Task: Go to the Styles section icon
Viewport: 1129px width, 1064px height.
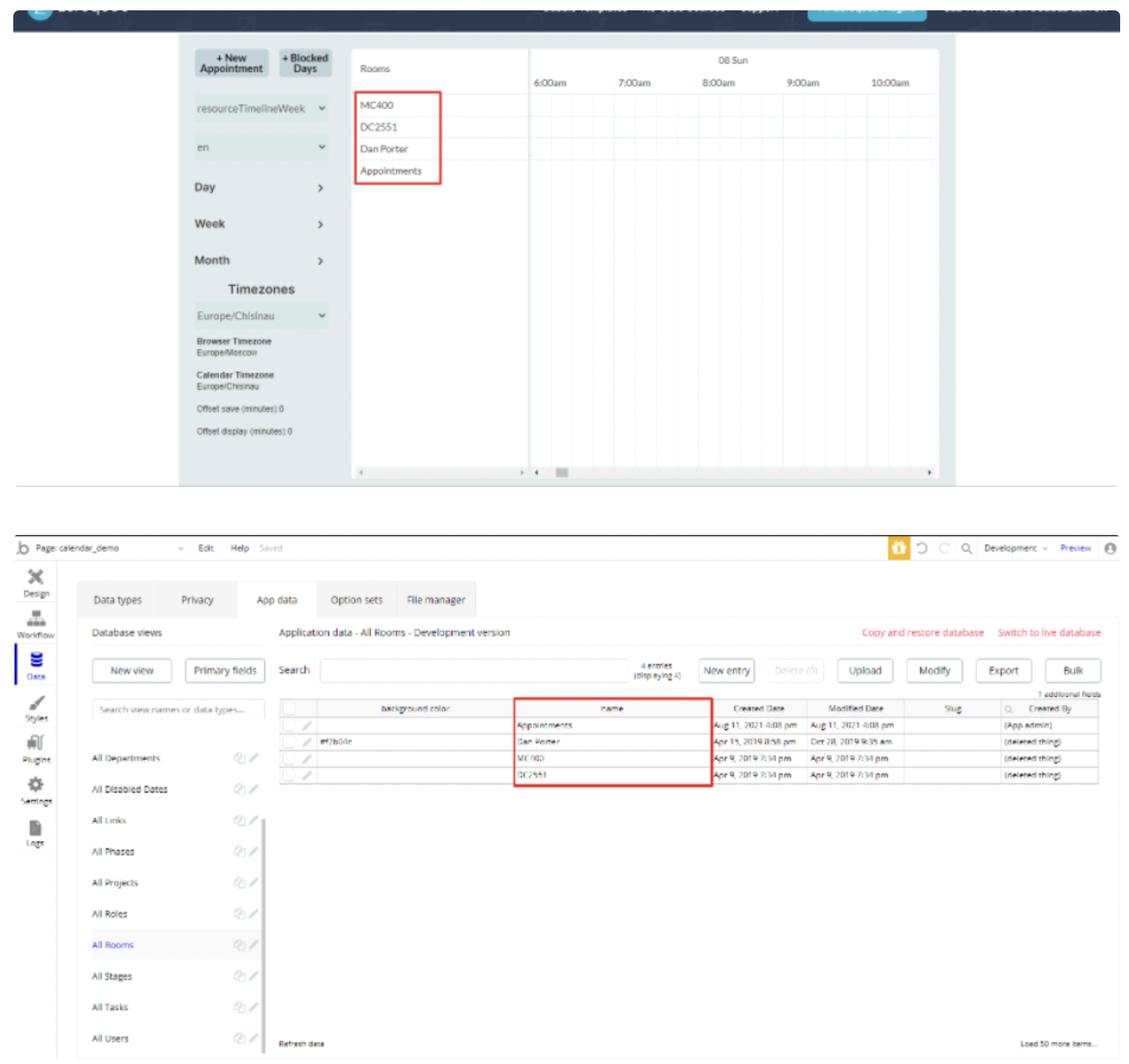Action: pyautogui.click(x=35, y=707)
